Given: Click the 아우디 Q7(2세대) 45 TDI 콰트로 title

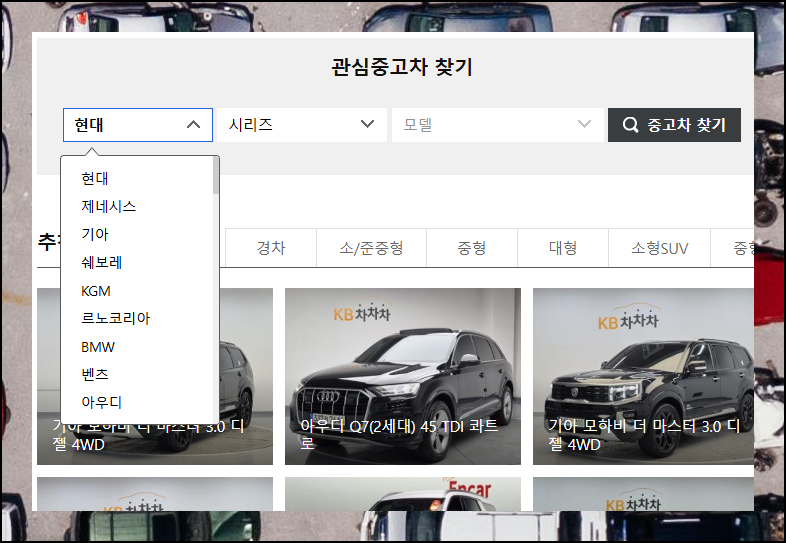Looking at the screenshot, I should click(x=400, y=434).
